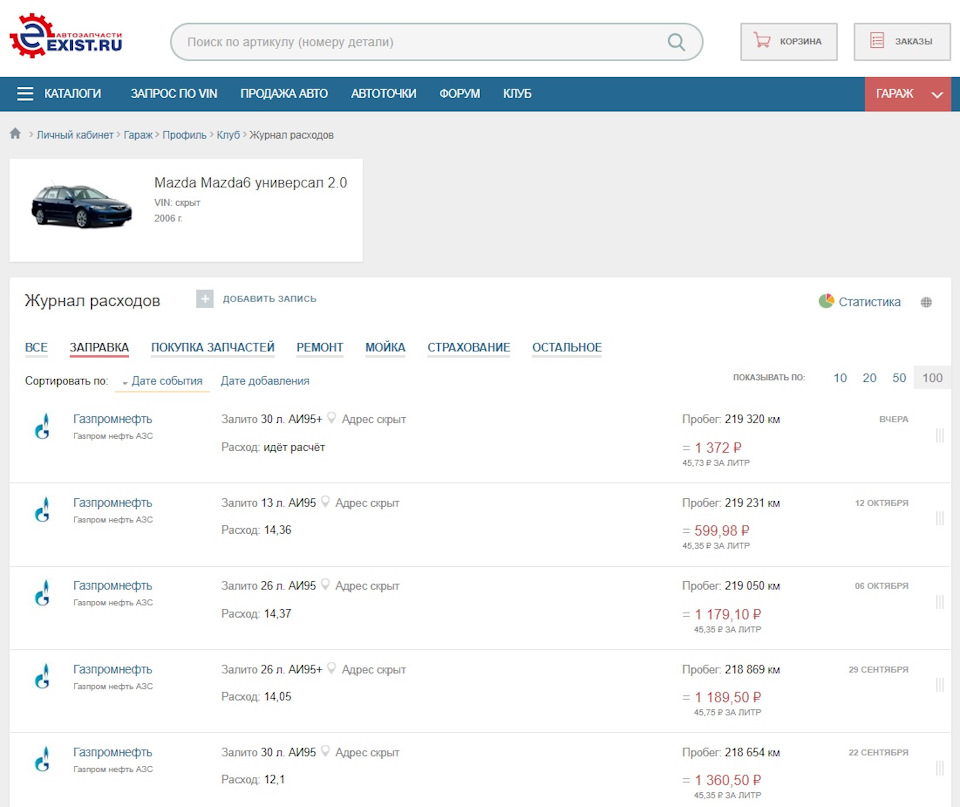This screenshot has width=960, height=807.
Task: Click drag handle on the 29 сентября entry
Action: pos(939,685)
